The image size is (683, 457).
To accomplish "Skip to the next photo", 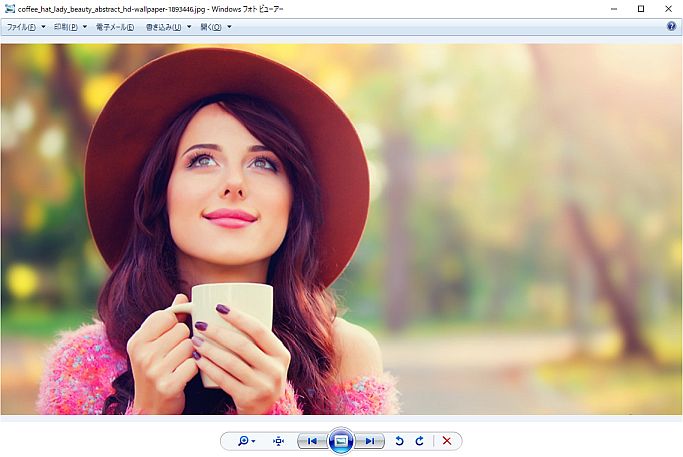I will [x=370, y=441].
